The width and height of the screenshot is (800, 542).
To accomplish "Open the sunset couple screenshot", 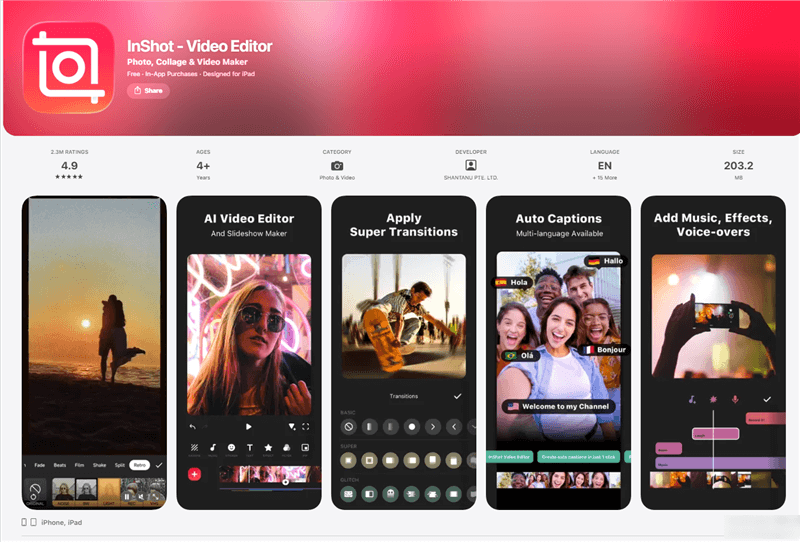I will point(94,353).
